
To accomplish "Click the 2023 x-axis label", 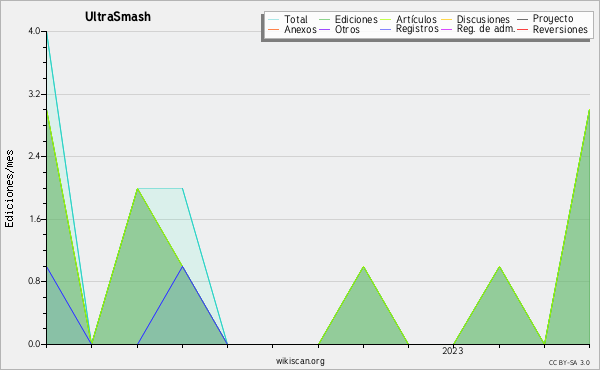I will 453,351.
